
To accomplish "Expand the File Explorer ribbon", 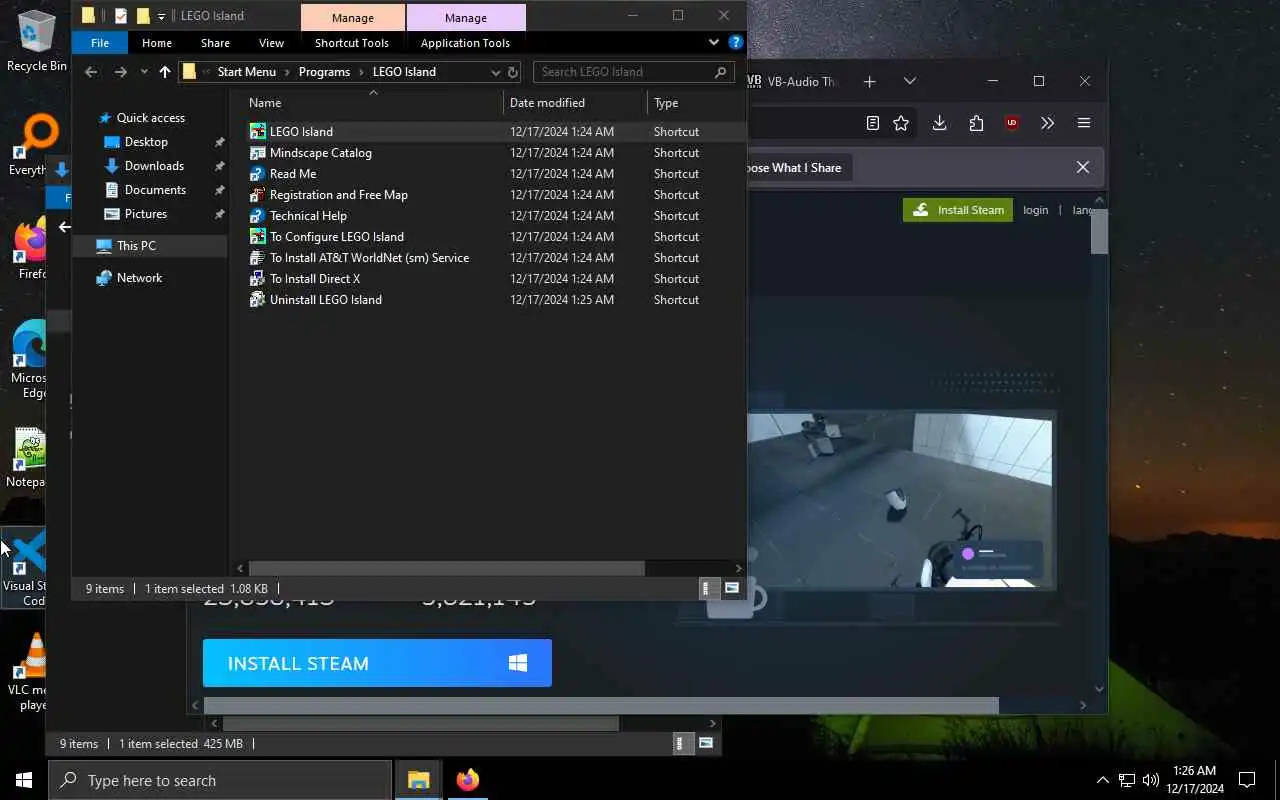I will tap(714, 43).
